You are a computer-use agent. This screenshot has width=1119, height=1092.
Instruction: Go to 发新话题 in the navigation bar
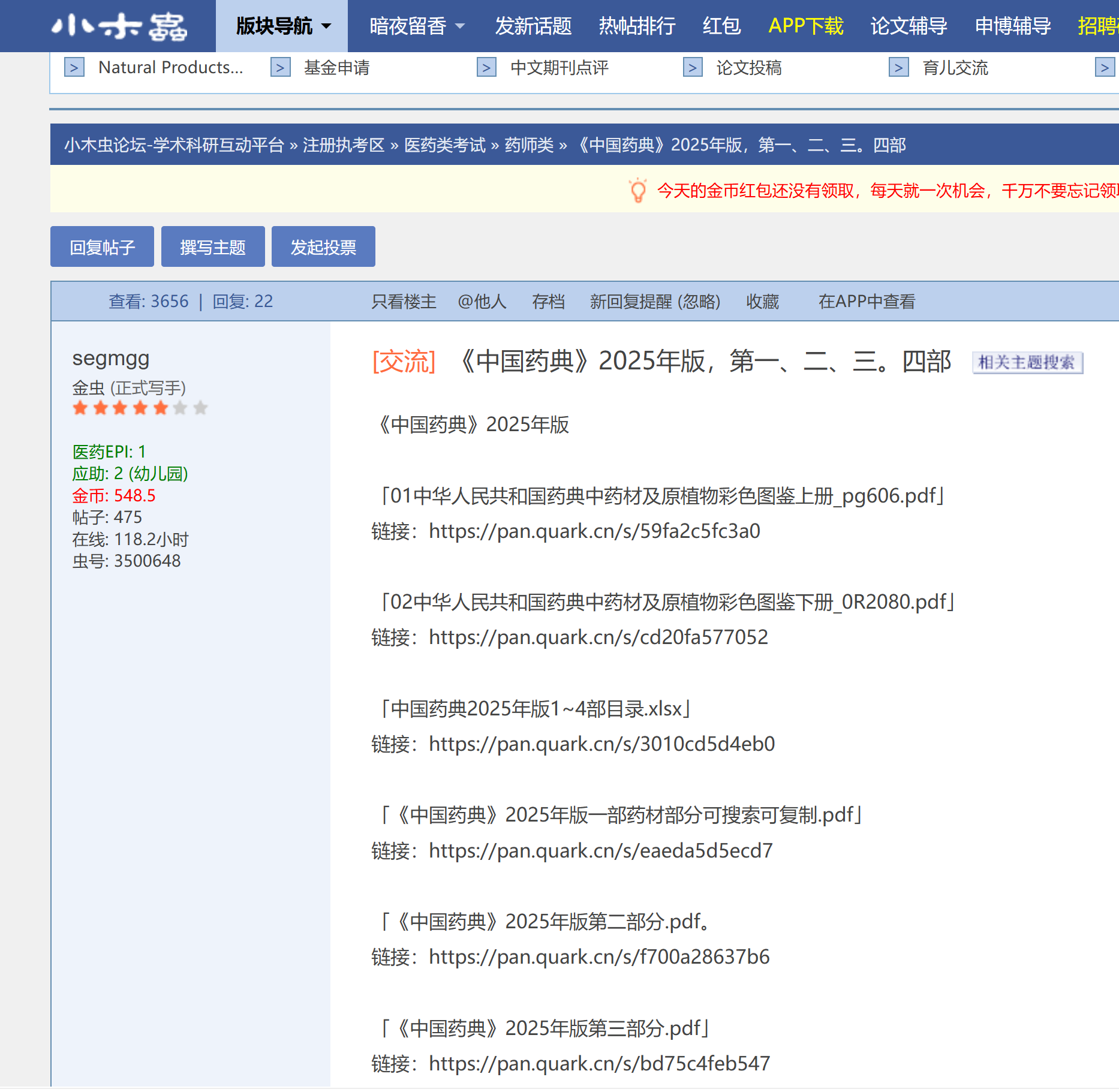click(x=533, y=26)
